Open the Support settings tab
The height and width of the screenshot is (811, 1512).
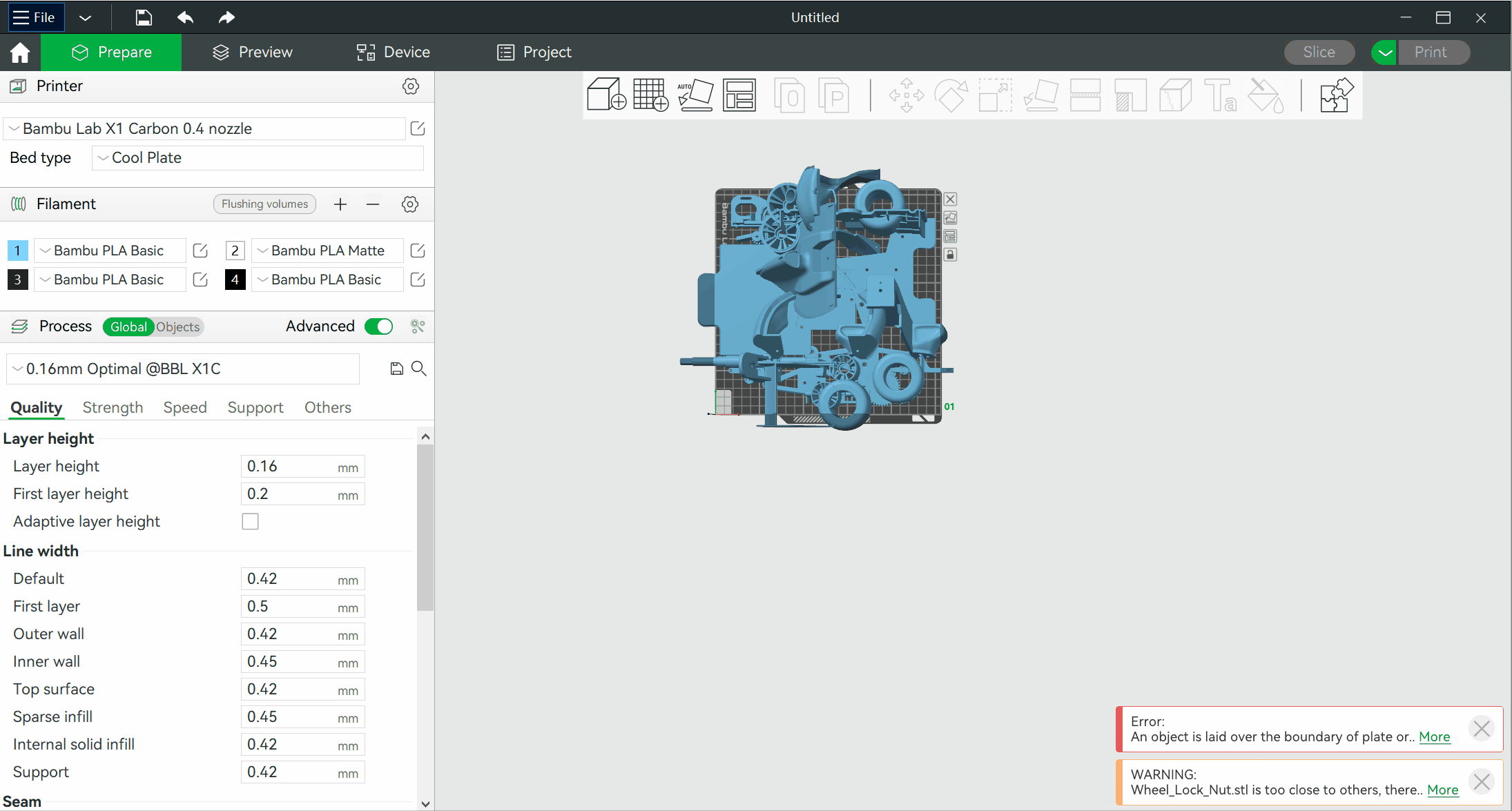pos(255,407)
